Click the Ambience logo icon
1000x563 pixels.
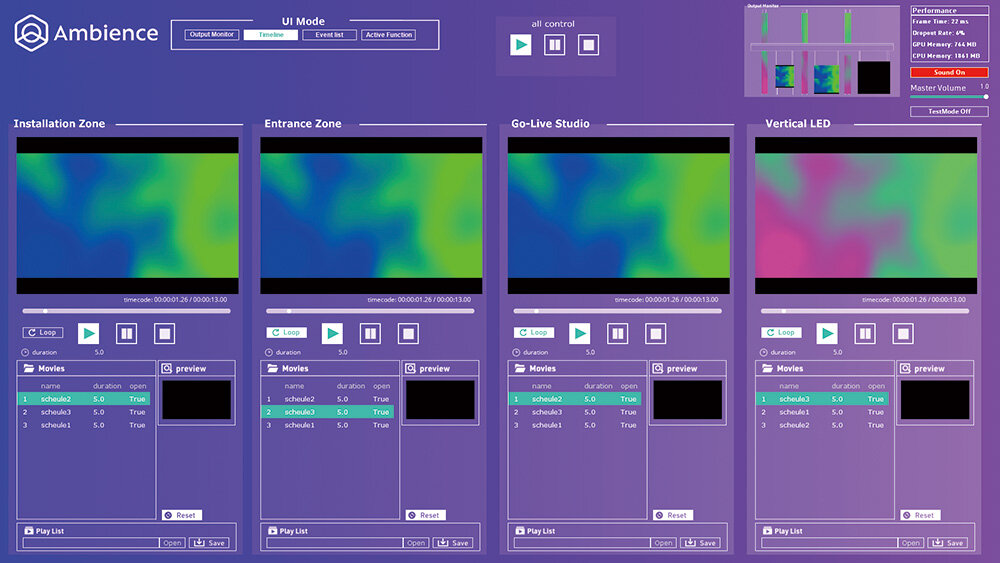(31, 33)
